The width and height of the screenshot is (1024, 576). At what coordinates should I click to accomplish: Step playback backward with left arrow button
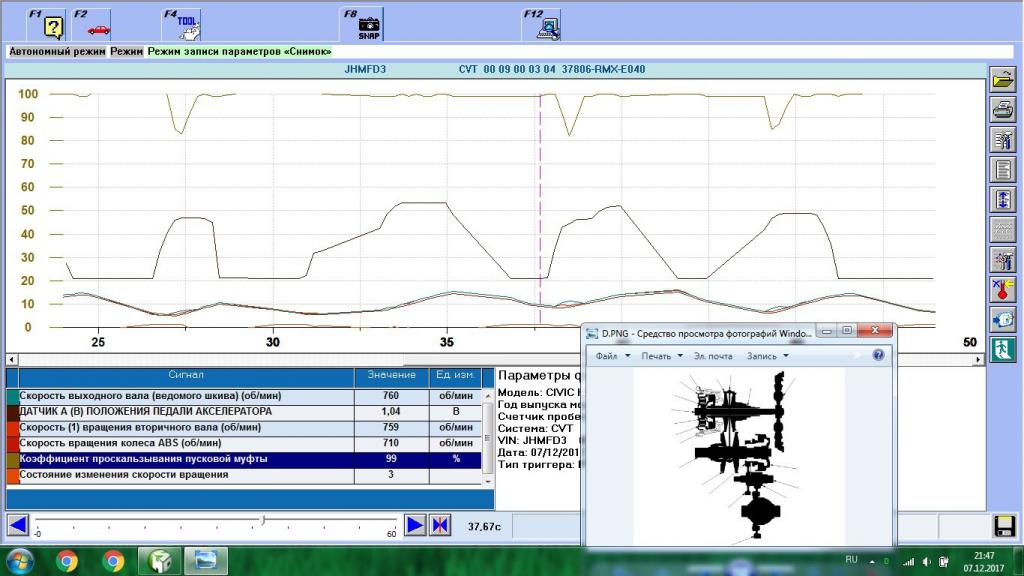click(x=17, y=525)
